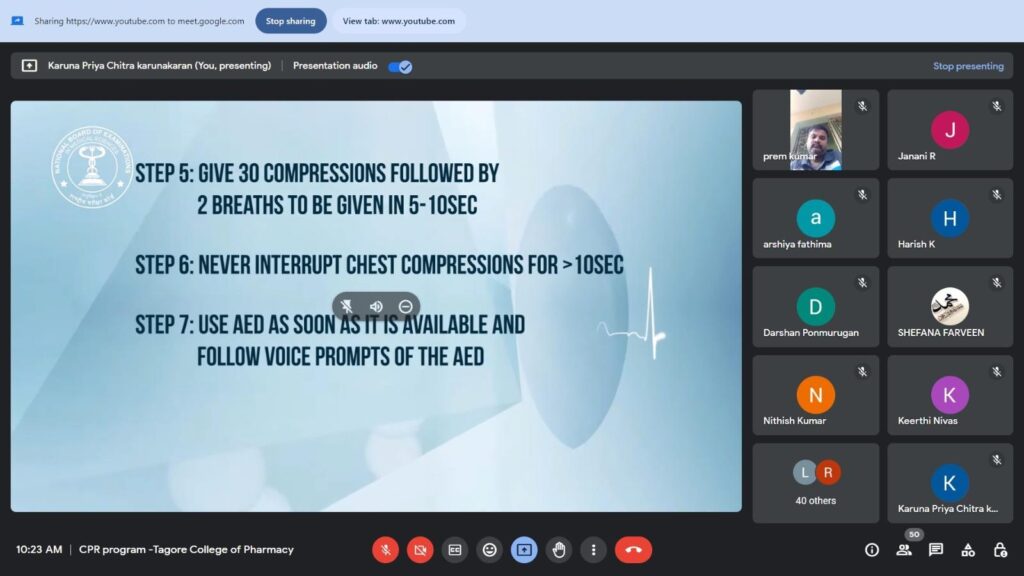1024x576 pixels.
Task: Click muted mic icon on SHEFANA FARVEEN's tile
Action: tap(997, 283)
